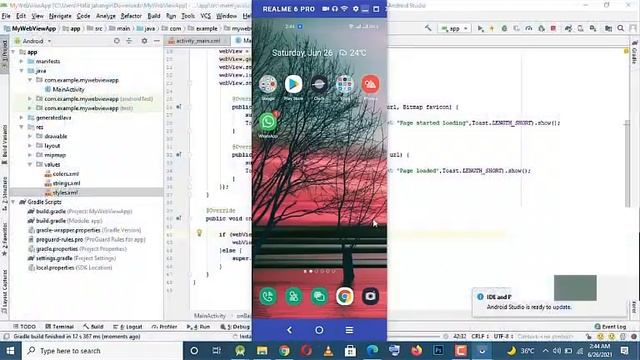
Task: Open the VCS menu
Action: point(205,16)
